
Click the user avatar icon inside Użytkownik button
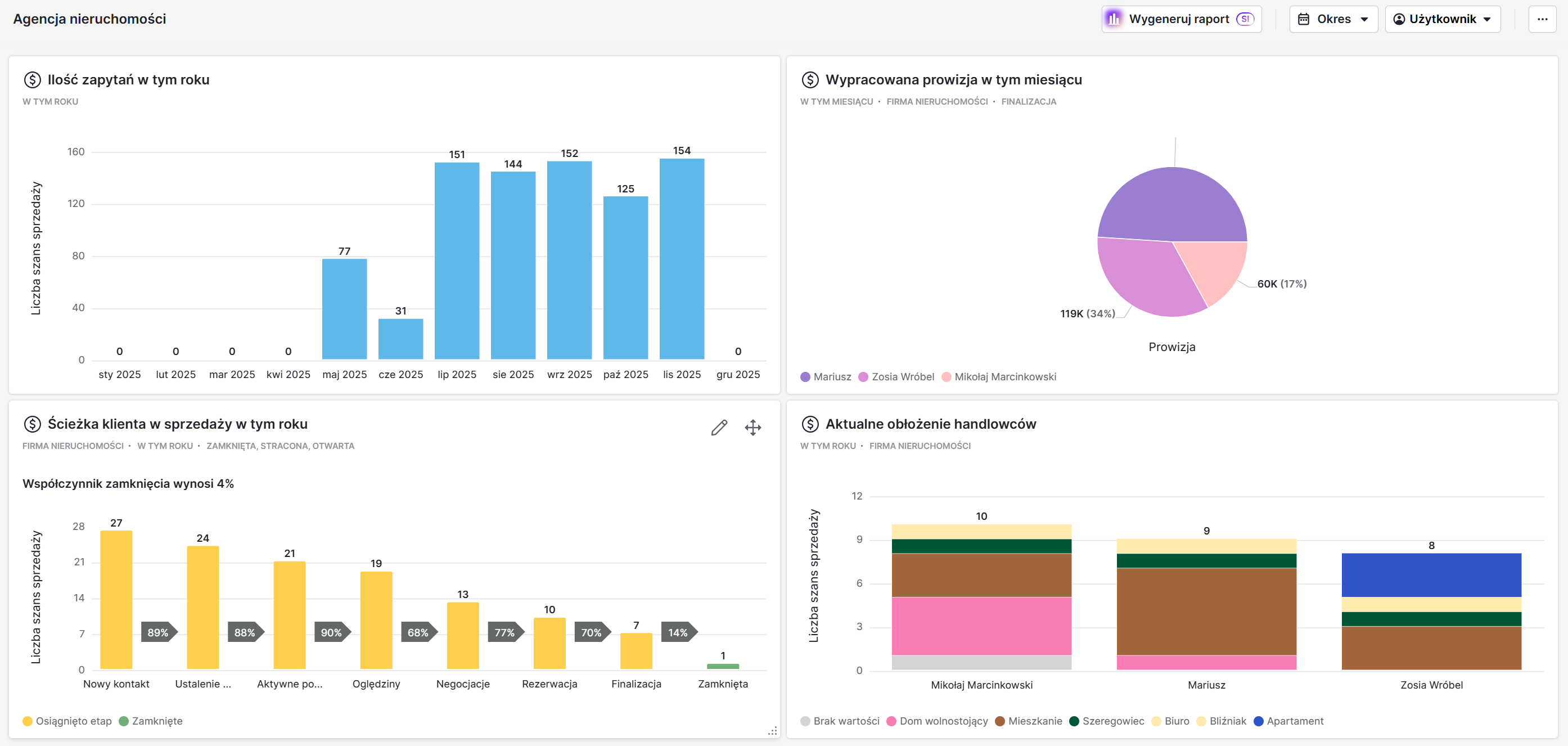pyautogui.click(x=1399, y=19)
